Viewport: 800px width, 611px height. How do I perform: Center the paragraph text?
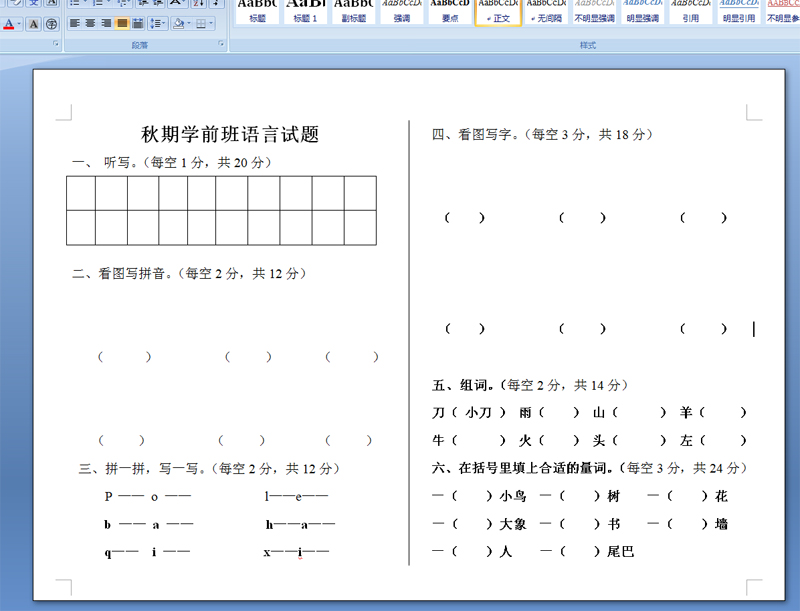[90, 23]
